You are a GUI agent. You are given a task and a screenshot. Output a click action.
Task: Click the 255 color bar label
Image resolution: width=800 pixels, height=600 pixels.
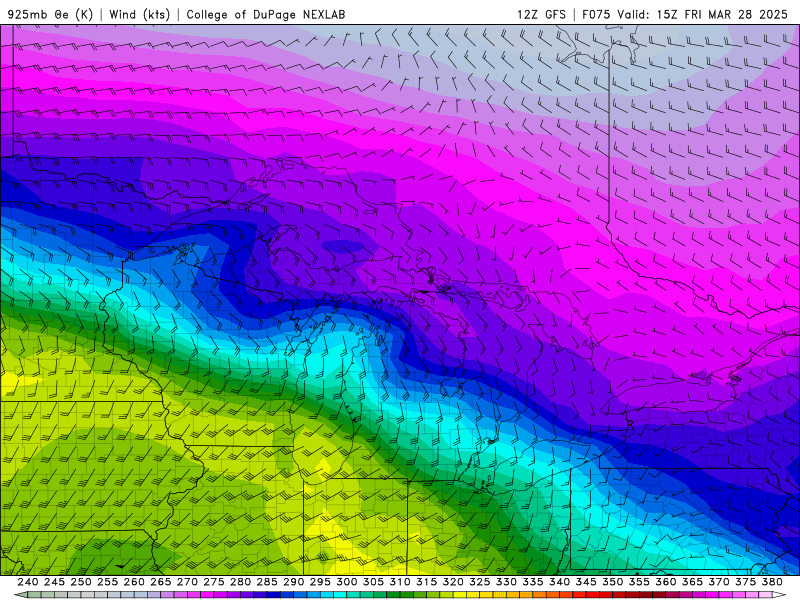click(107, 582)
